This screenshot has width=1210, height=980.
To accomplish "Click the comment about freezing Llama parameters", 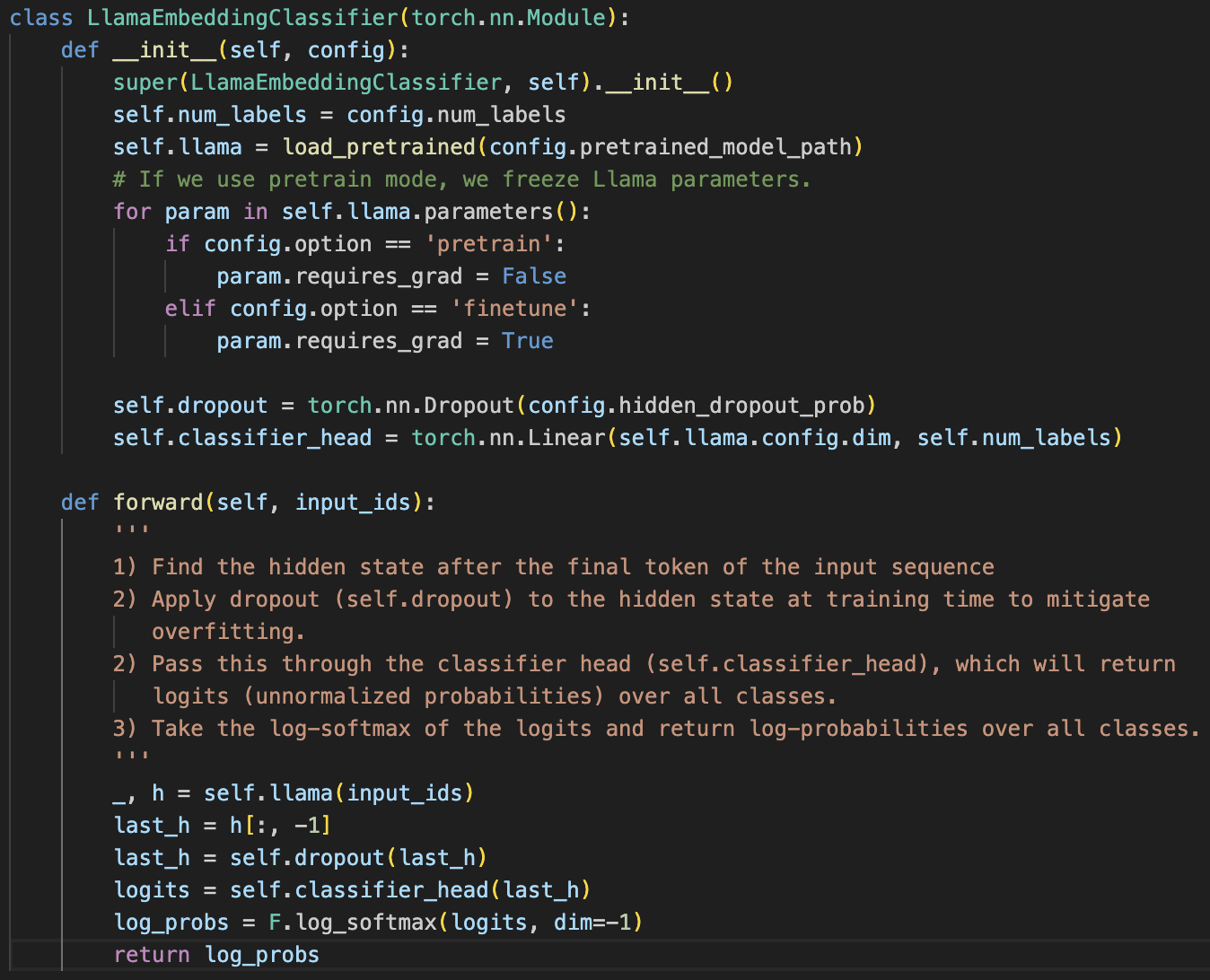I will pos(461,179).
